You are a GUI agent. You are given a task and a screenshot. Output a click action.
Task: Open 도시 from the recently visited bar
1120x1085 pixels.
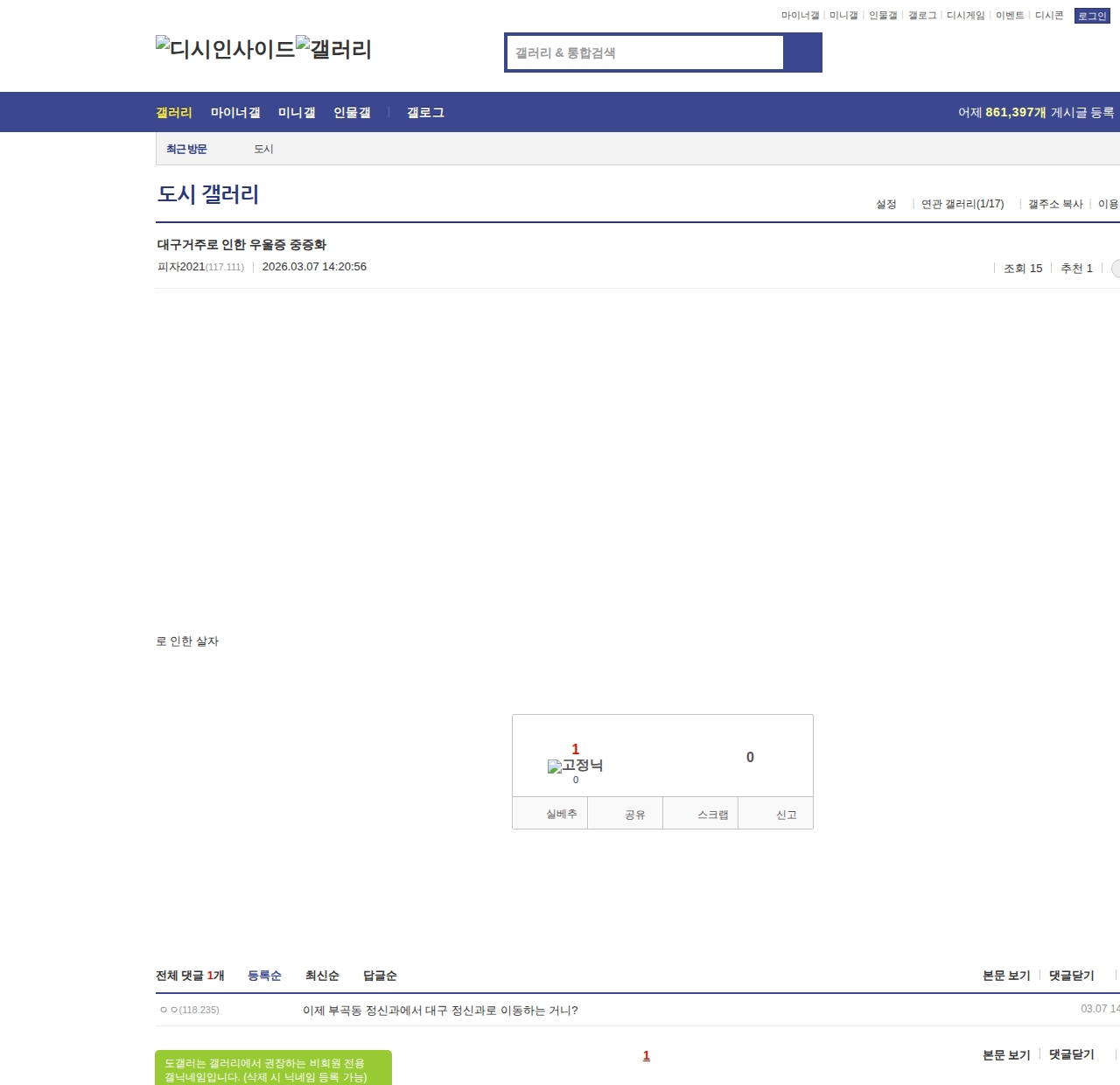click(263, 149)
